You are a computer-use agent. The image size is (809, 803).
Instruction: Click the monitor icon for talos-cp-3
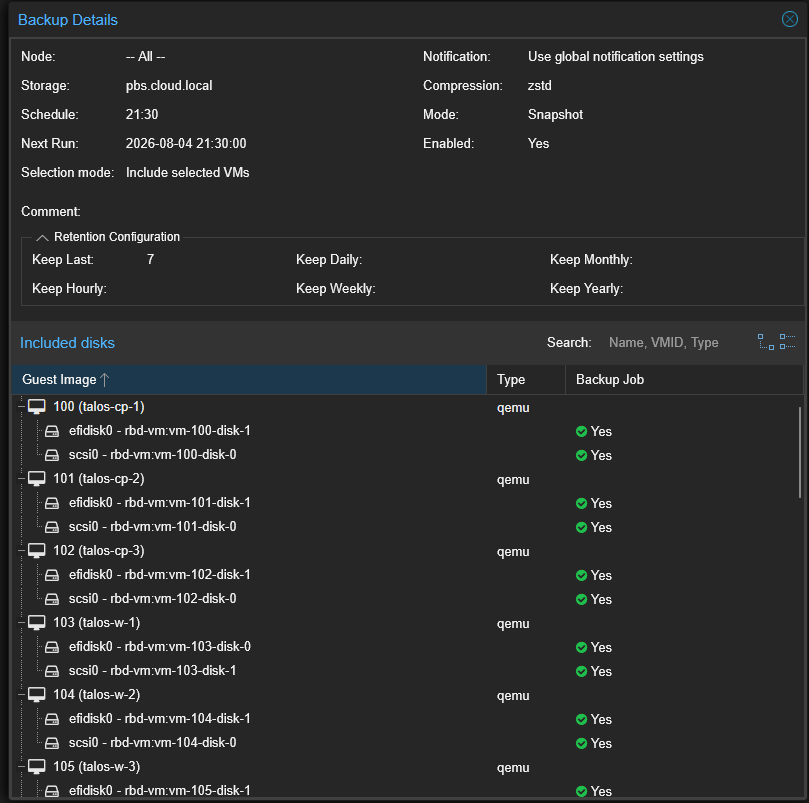click(x=37, y=551)
